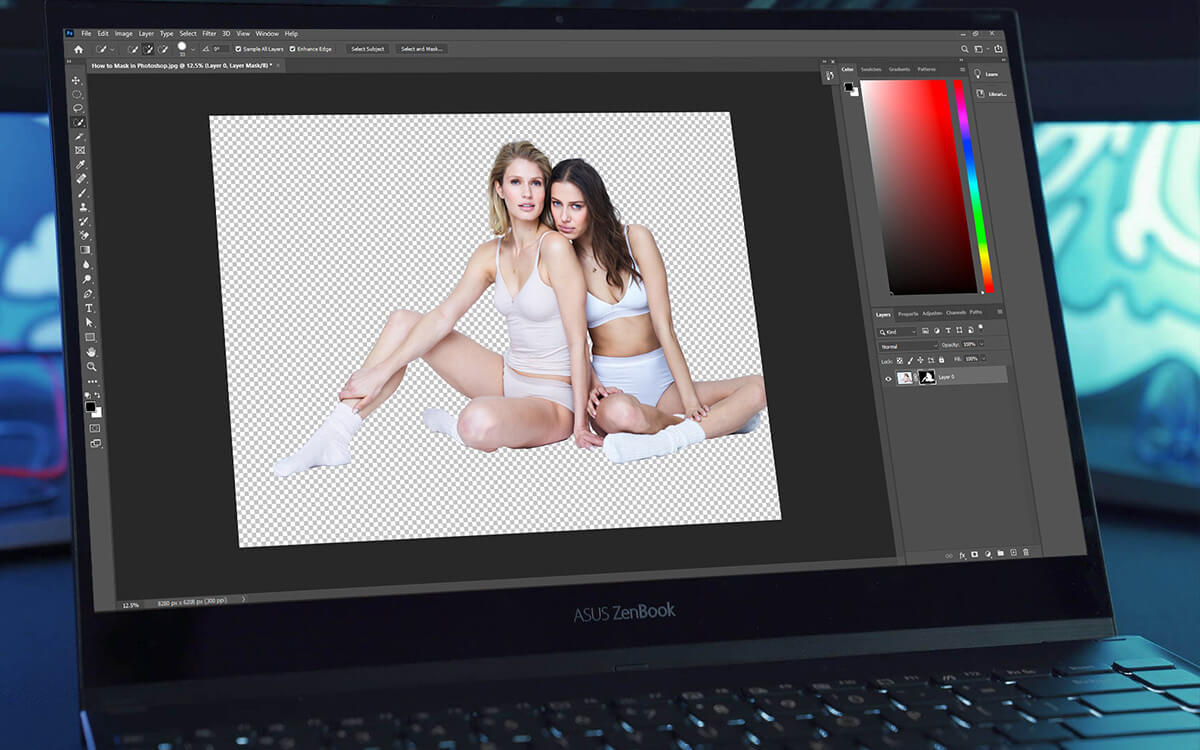
Task: Enable Sample All Layers
Action: click(x=237, y=48)
